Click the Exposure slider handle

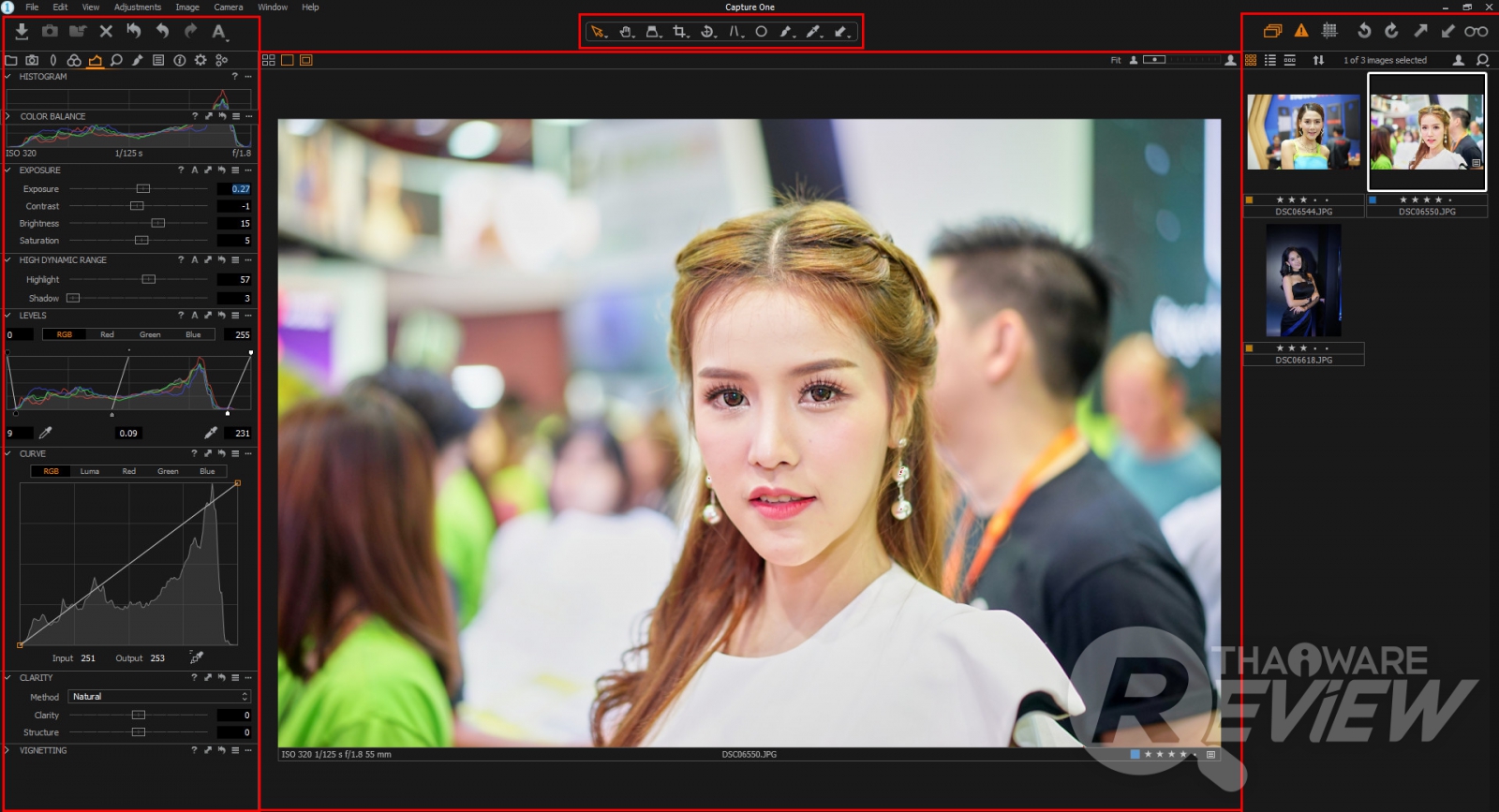pyautogui.click(x=143, y=189)
